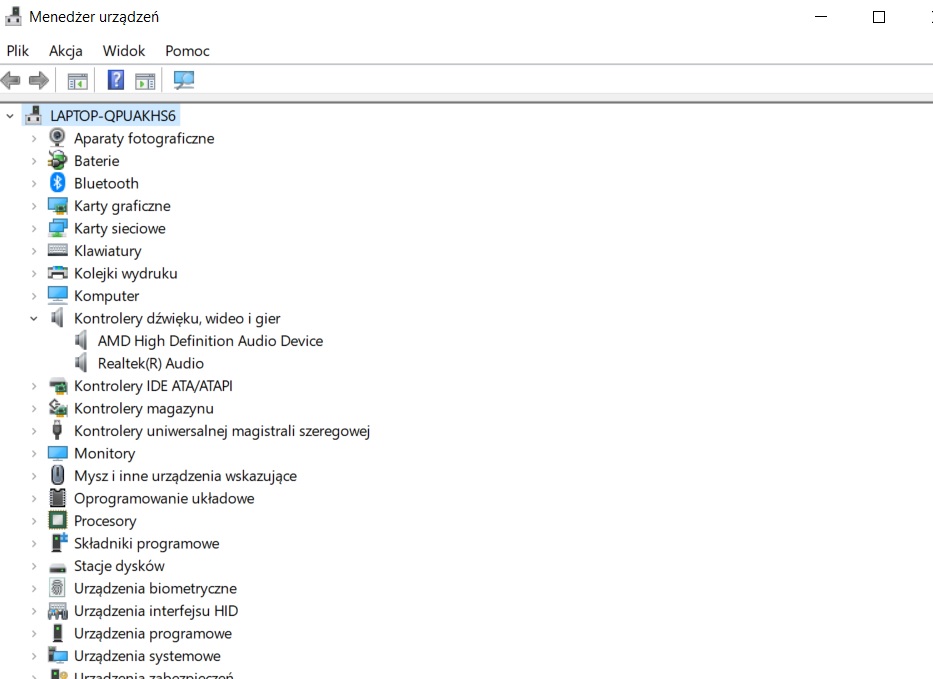Maximize the Menedżer urządzeń window
This screenshot has height=679, width=933.
[x=879, y=17]
